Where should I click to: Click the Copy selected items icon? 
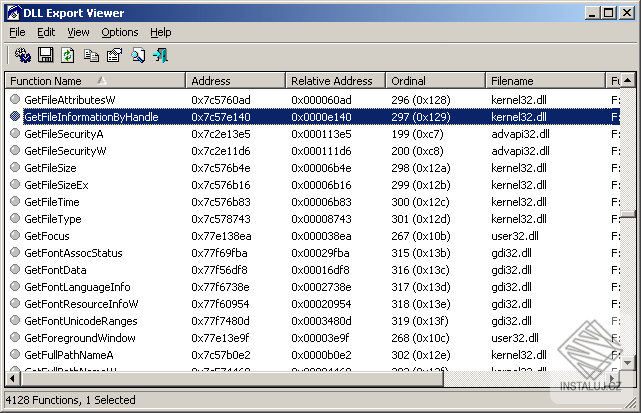coord(91,55)
